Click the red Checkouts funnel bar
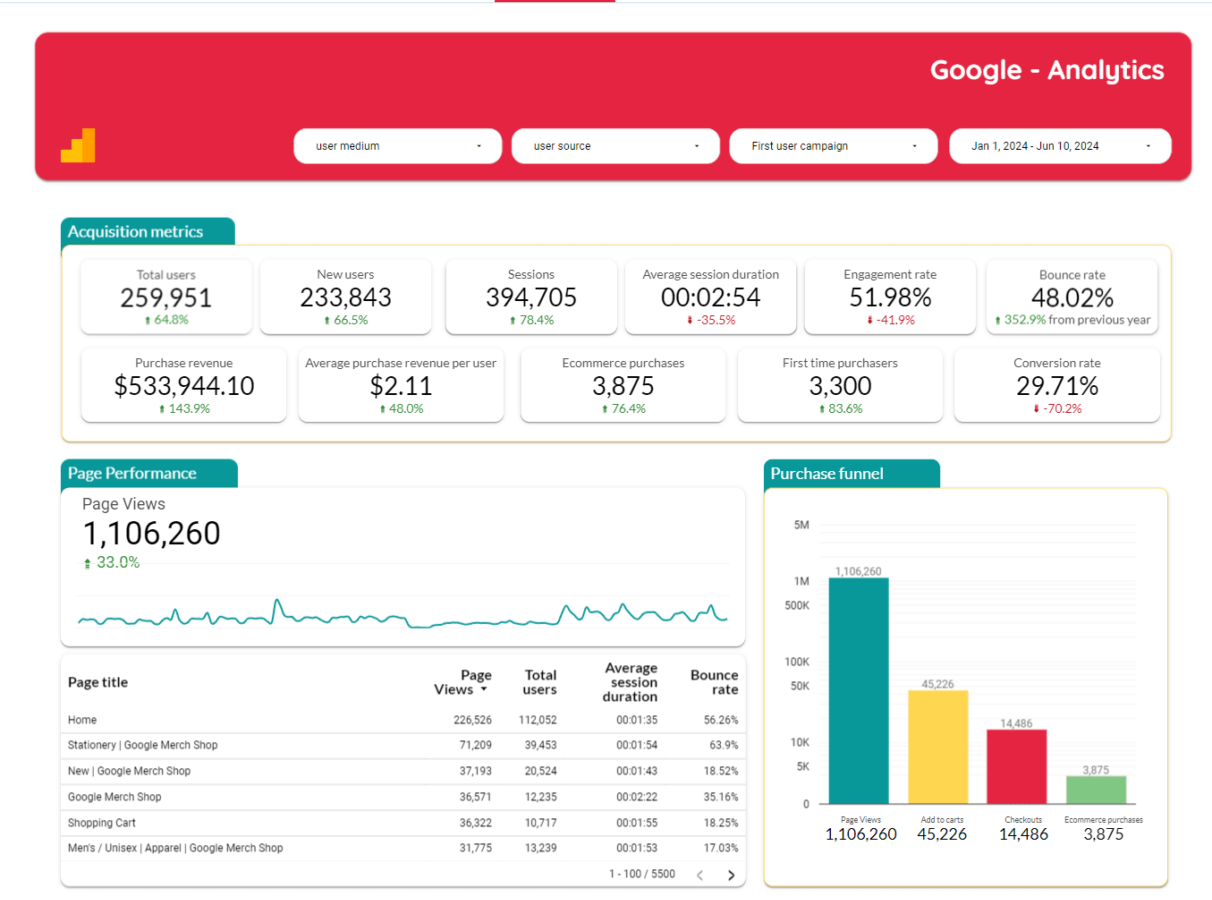1212x900 pixels. click(1017, 767)
